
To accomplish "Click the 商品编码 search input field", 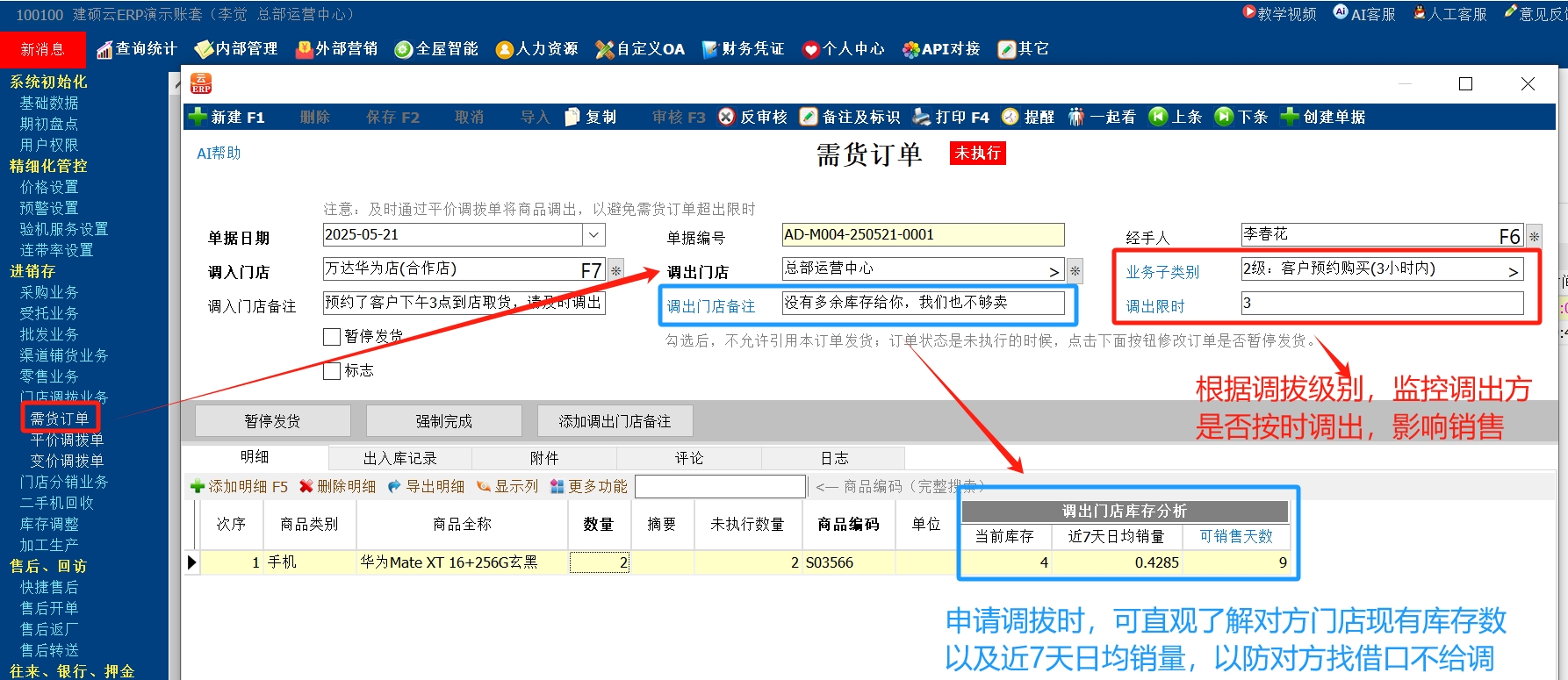I will pos(720,486).
